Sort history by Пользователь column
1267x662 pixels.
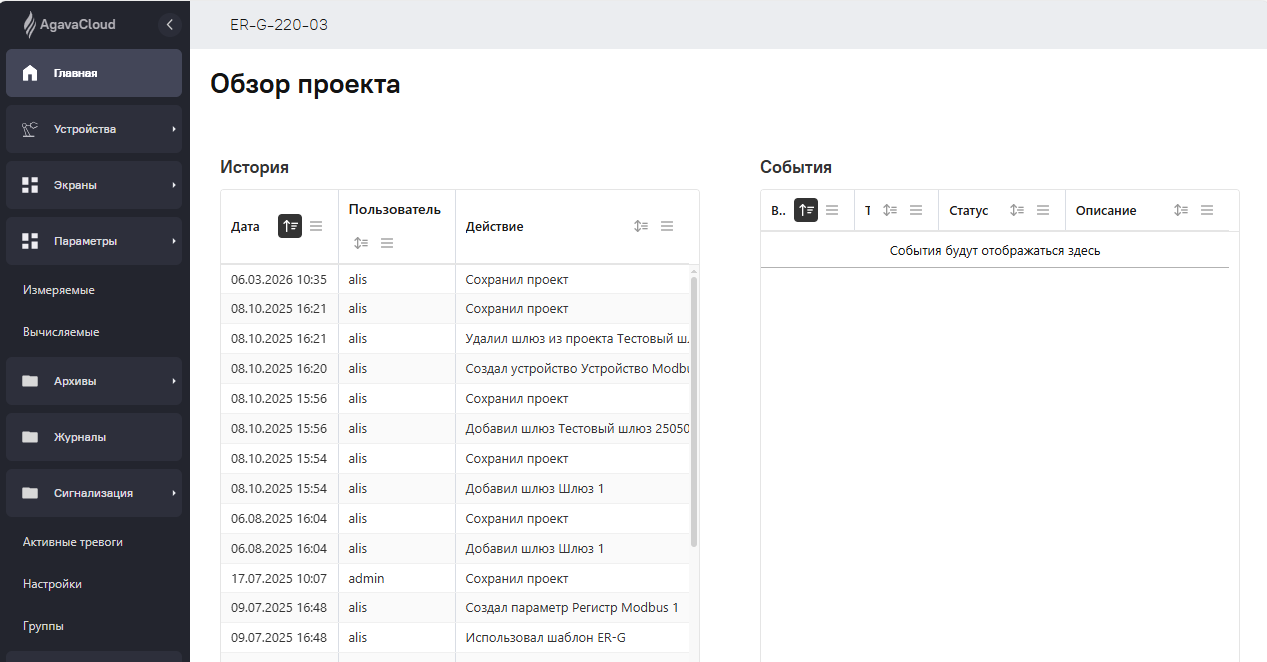361,243
